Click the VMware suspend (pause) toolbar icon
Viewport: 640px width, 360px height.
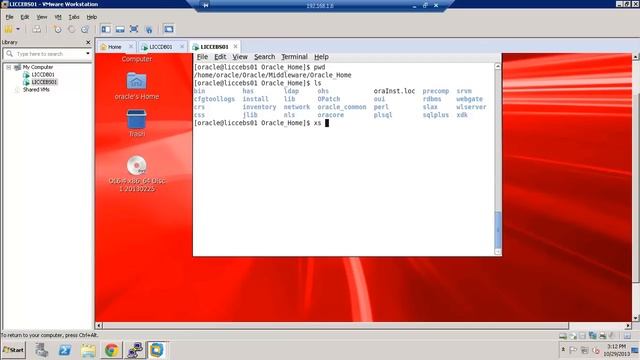pyautogui.click(x=8, y=29)
